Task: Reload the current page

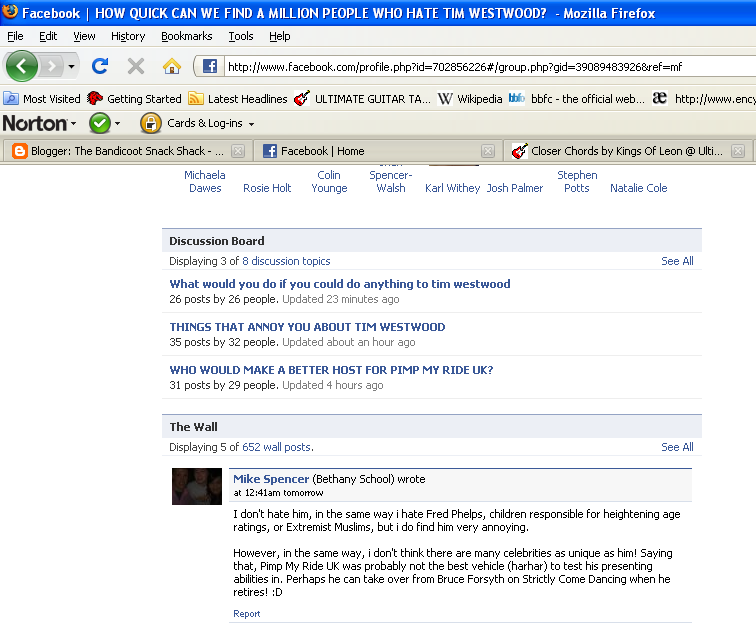Action: pyautogui.click(x=100, y=67)
